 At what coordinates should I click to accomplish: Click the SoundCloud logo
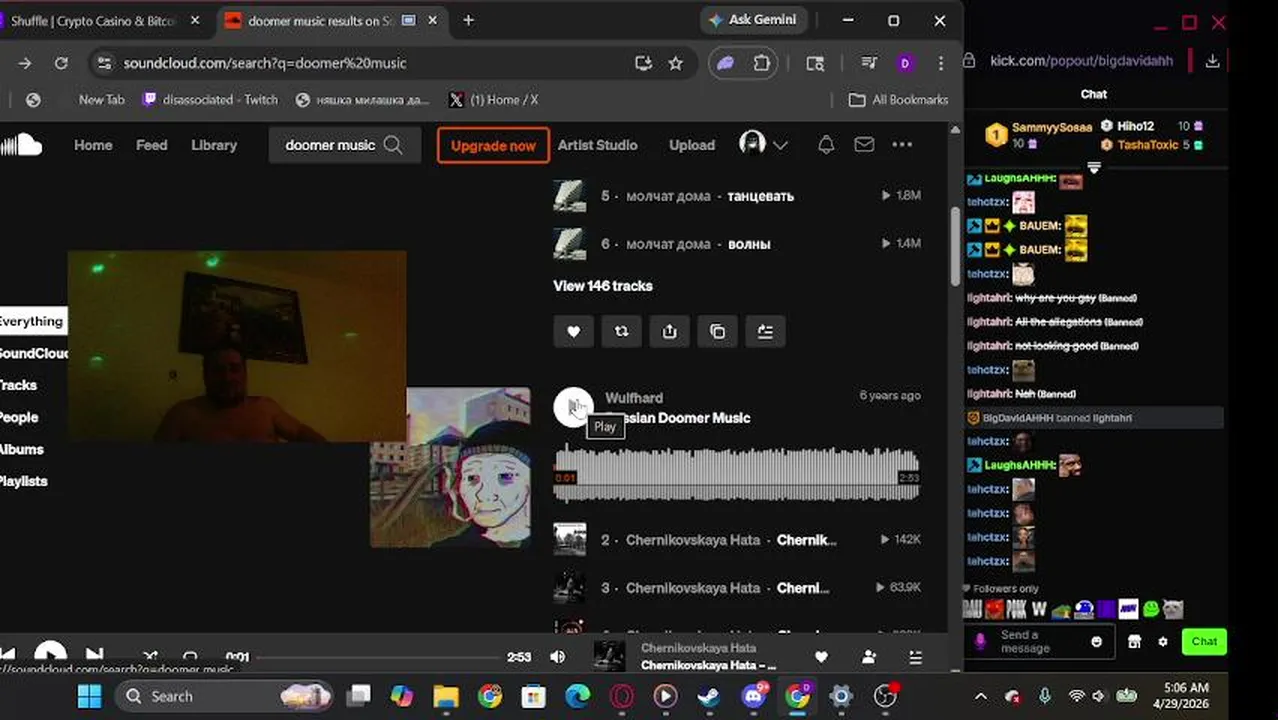pyautogui.click(x=21, y=145)
